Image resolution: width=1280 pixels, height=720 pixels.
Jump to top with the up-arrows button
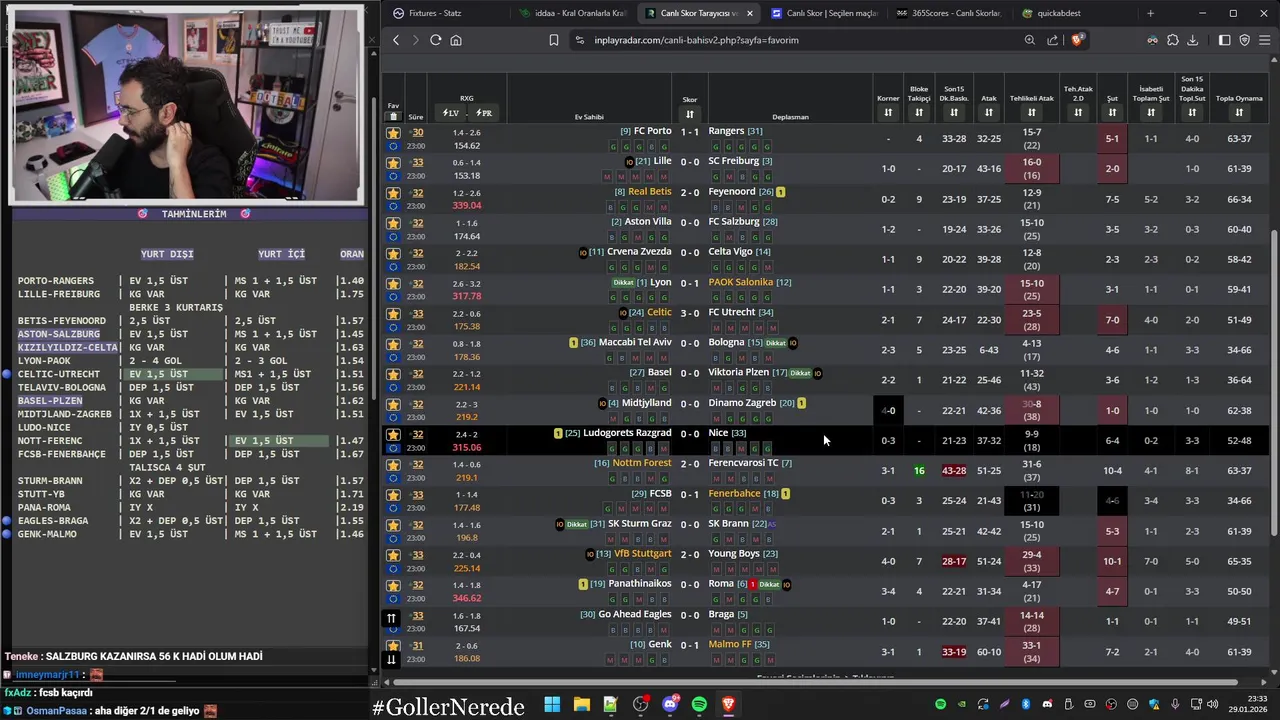click(x=391, y=618)
